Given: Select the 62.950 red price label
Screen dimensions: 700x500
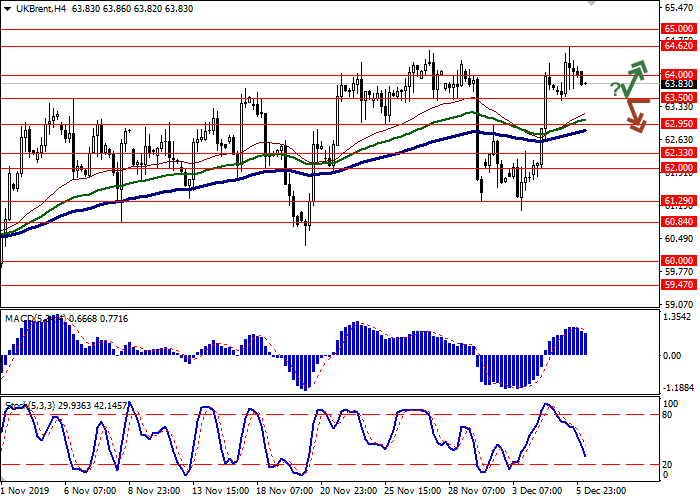Looking at the screenshot, I should (x=678, y=124).
